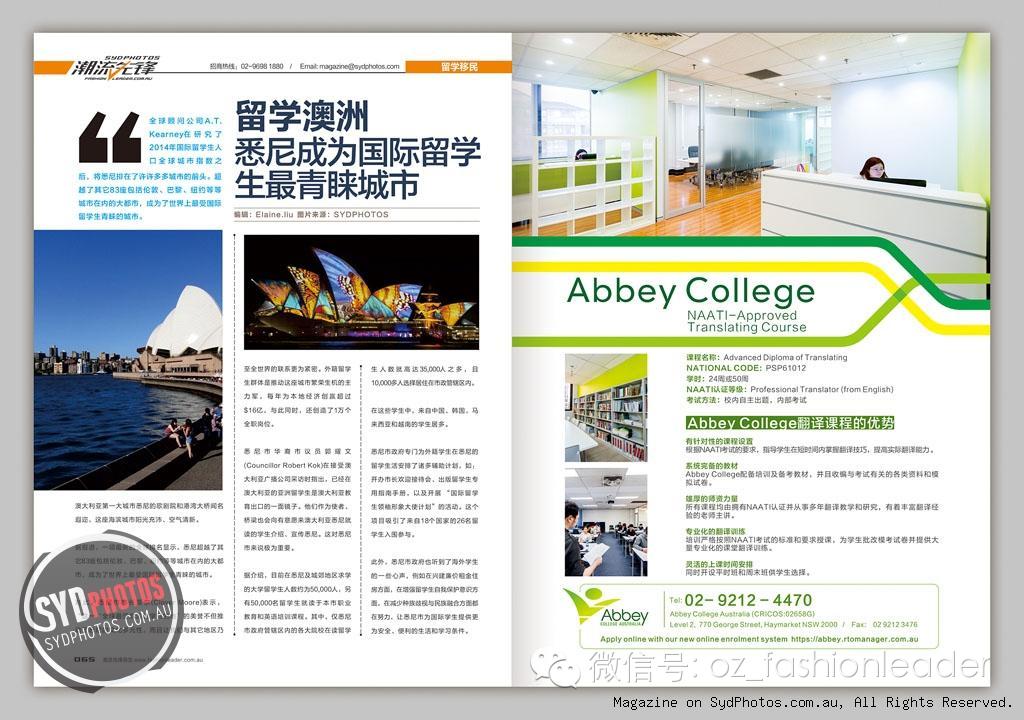Screen dimensions: 1024x720
Task: Select the orange 留学移民 section tab
Action: (x=458, y=67)
